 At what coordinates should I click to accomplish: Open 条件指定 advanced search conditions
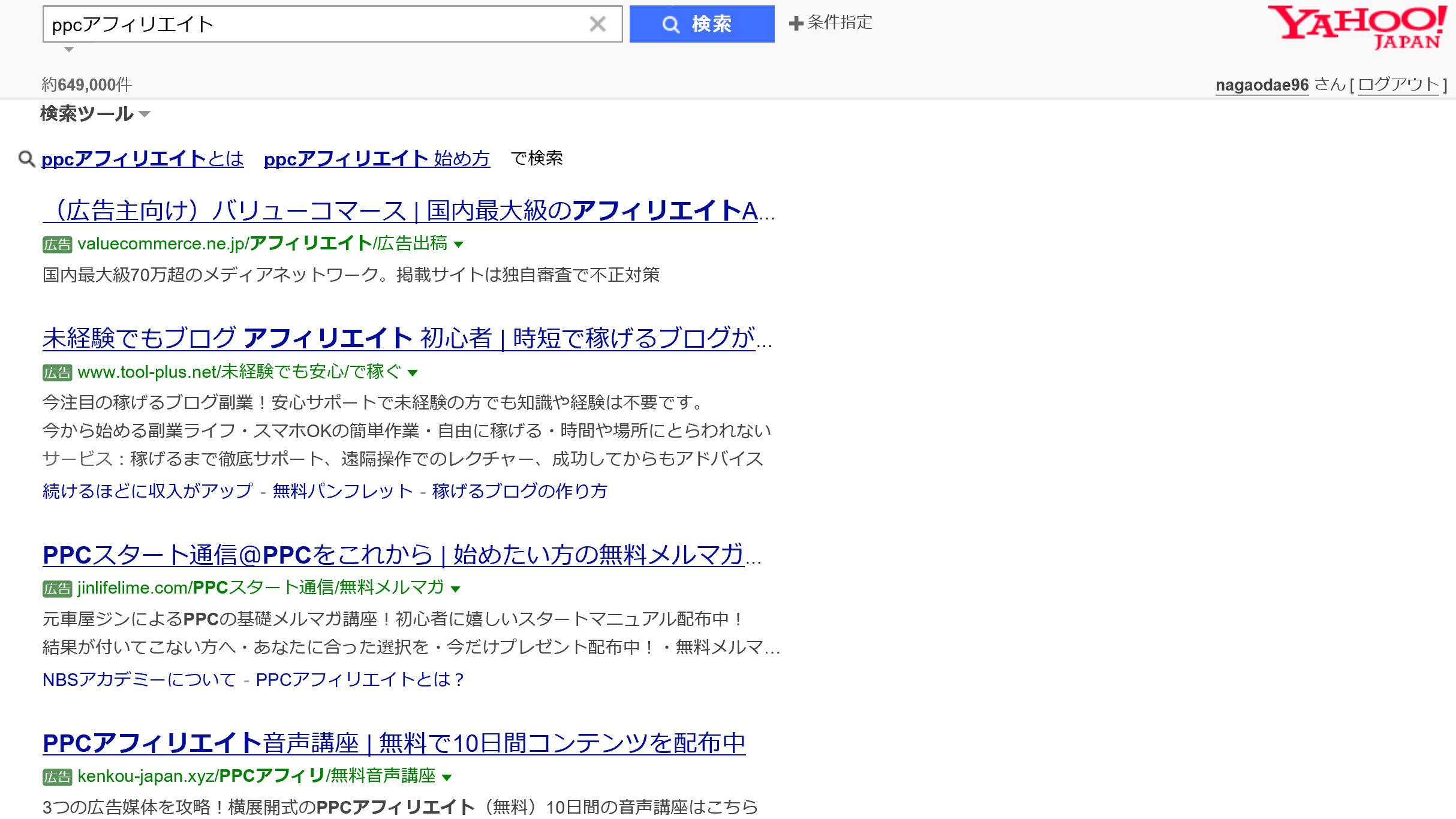[831, 23]
